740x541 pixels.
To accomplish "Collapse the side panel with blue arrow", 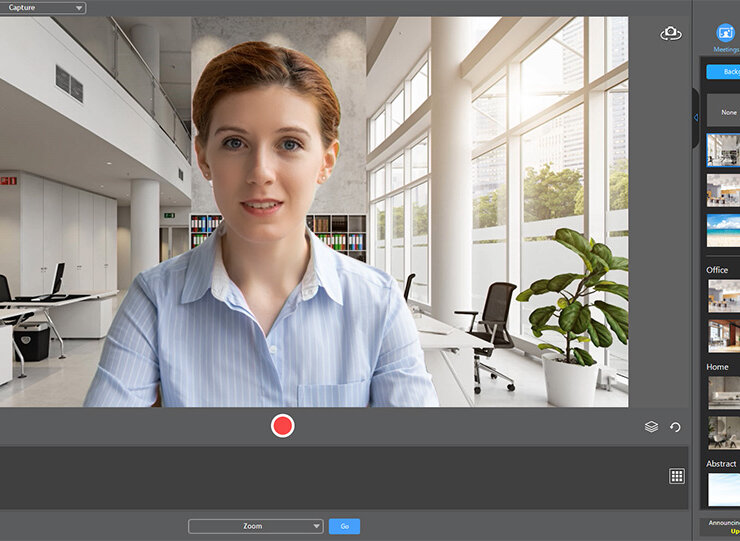I will [x=696, y=118].
